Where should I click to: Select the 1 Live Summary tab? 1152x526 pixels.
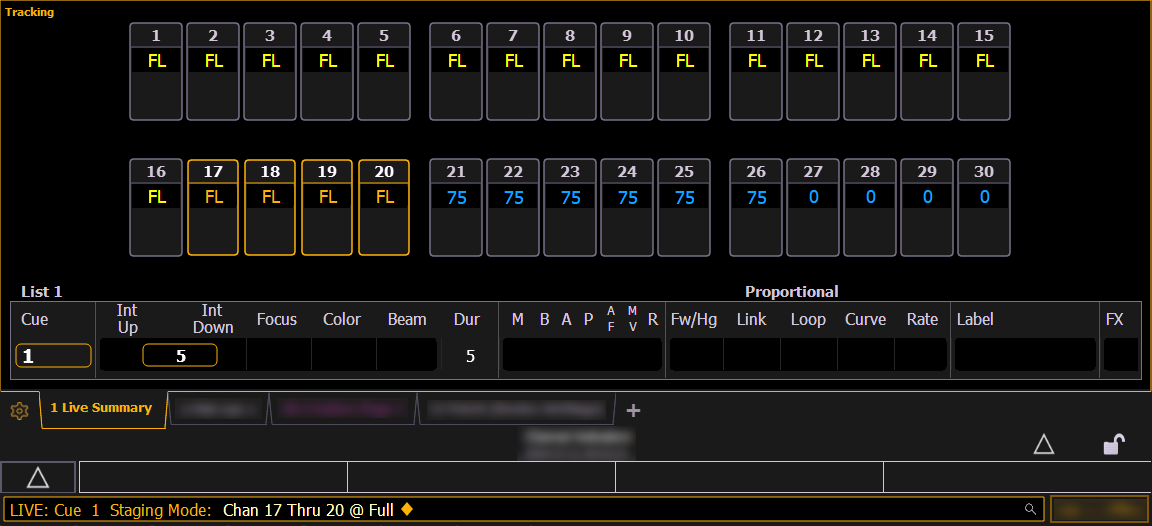pyautogui.click(x=101, y=408)
